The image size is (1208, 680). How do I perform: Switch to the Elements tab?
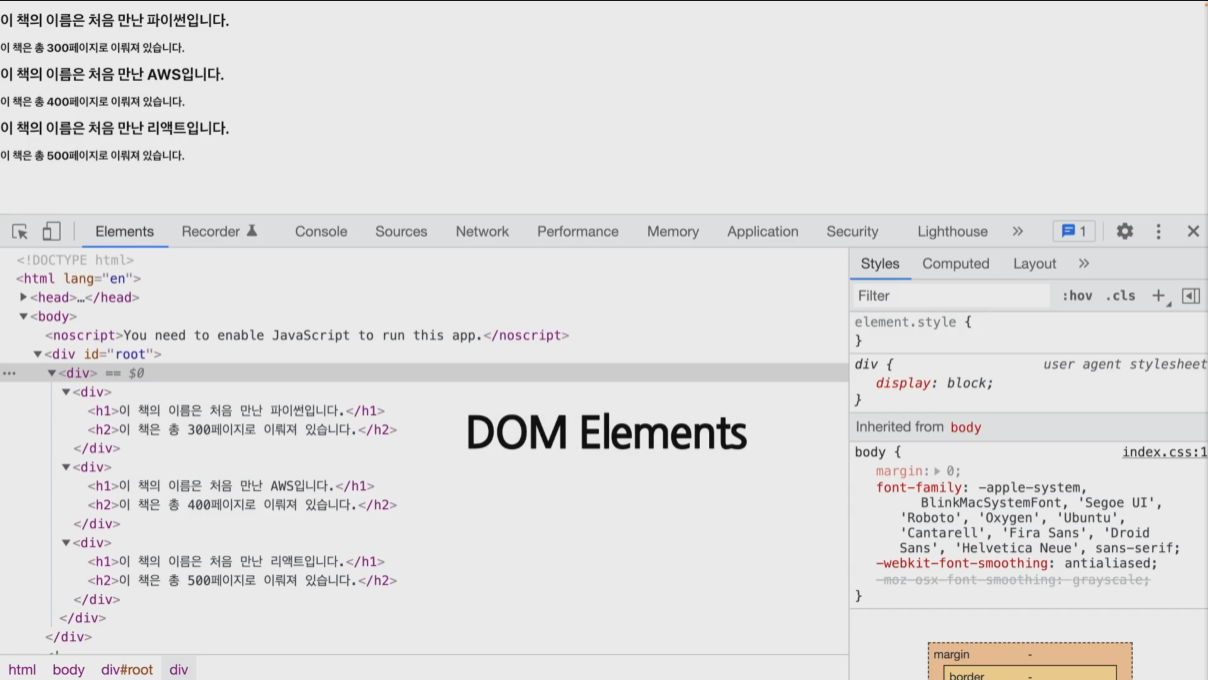tap(125, 231)
